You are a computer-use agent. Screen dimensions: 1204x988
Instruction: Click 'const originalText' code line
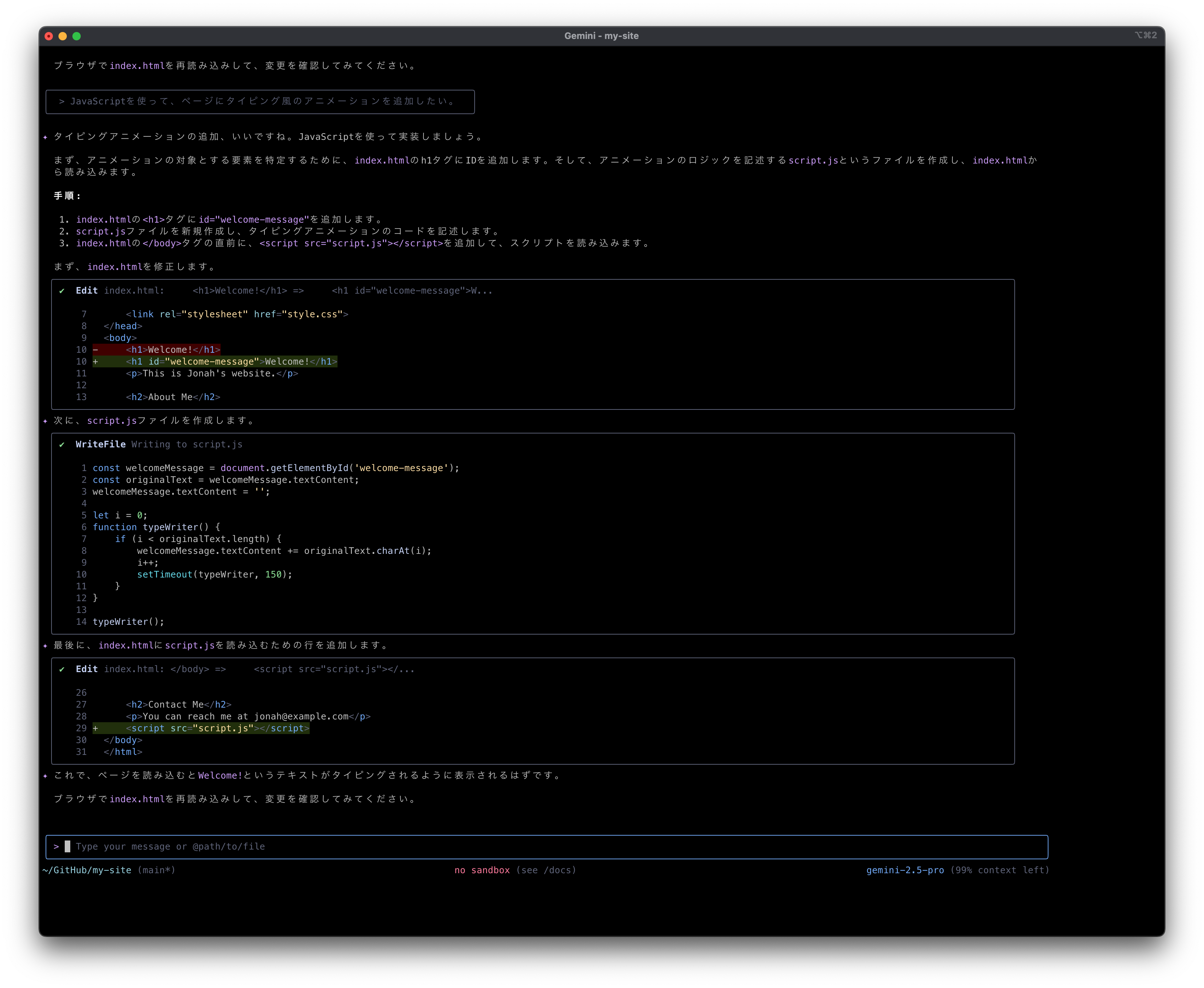coord(225,480)
